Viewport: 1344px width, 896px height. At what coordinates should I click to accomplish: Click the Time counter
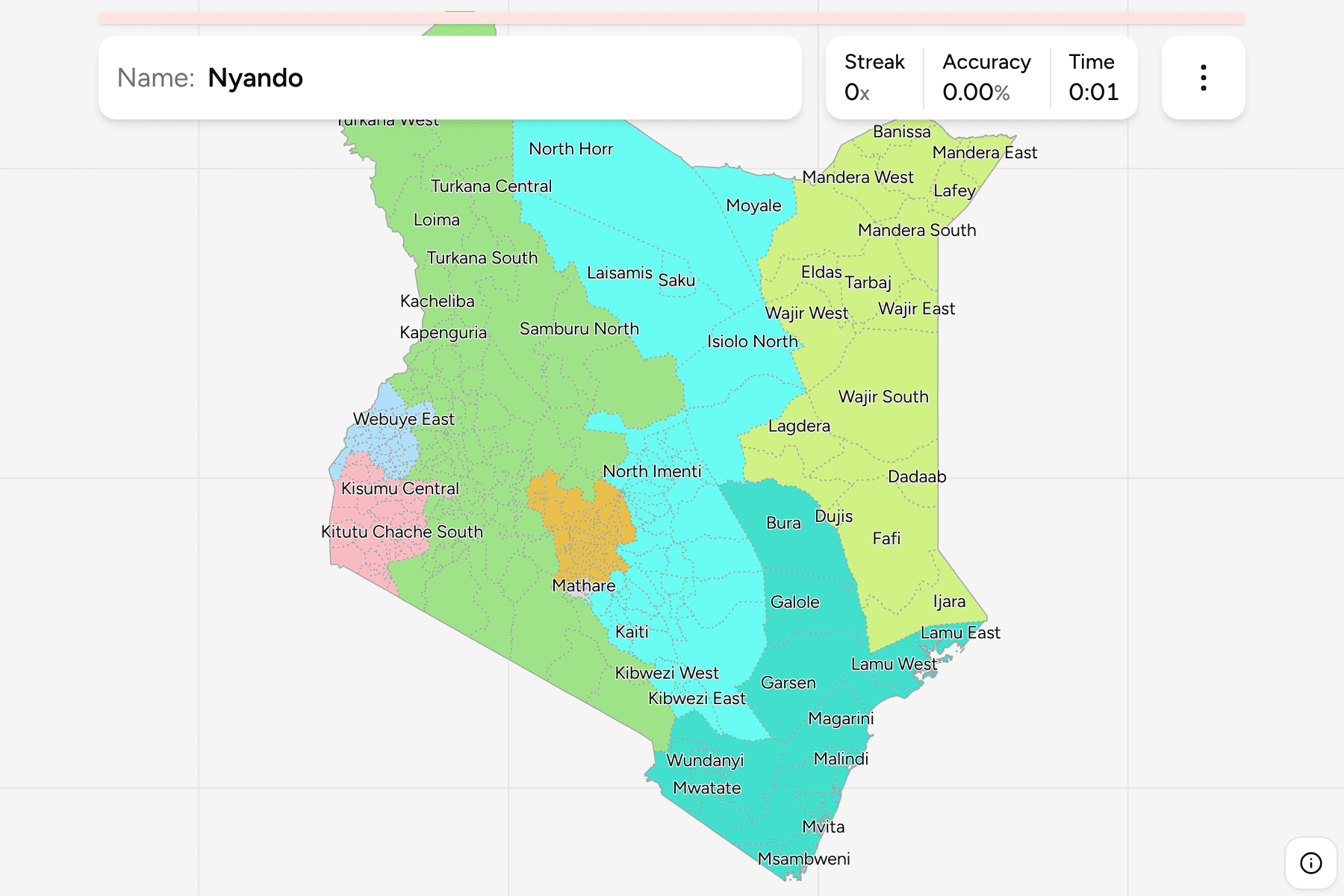click(1093, 78)
